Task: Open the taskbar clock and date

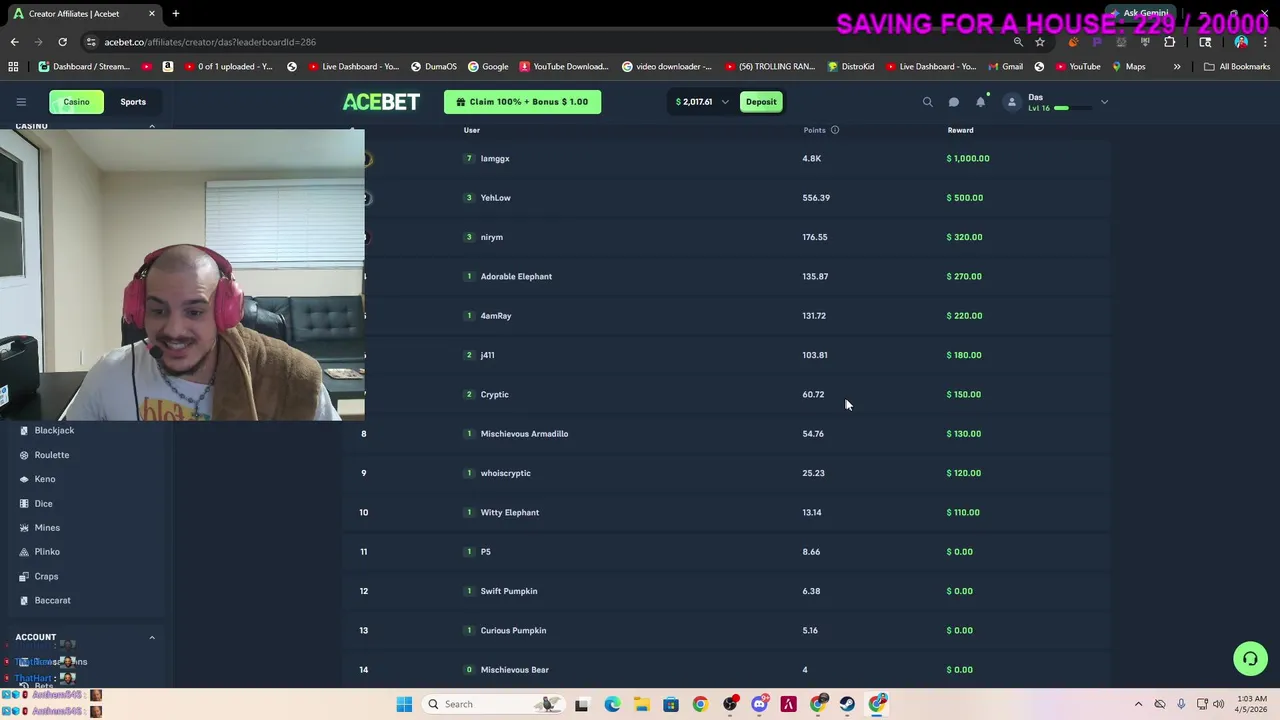Action: [x=1253, y=704]
